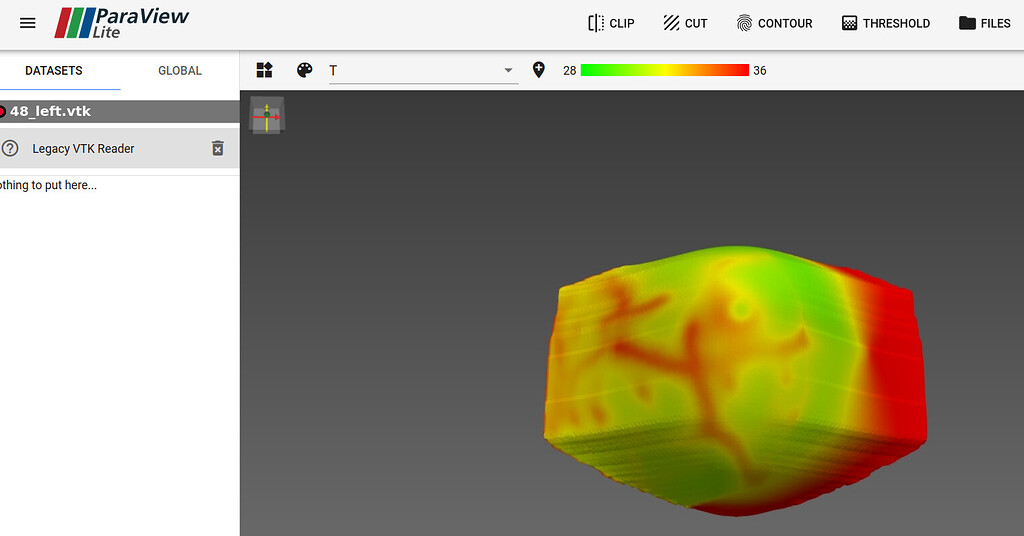Switch to the Datasets tab

pos(54,71)
